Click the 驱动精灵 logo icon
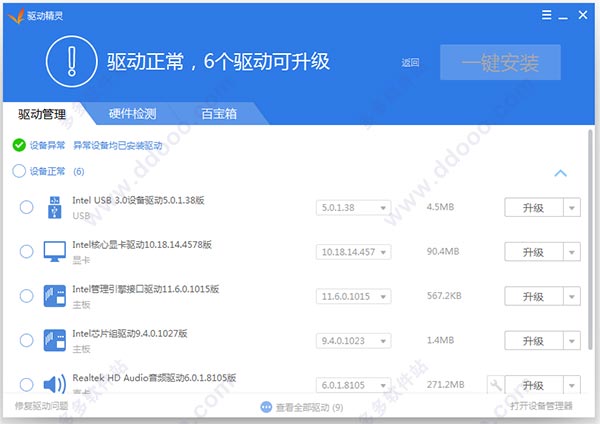The width and height of the screenshot is (600, 424). coord(16,15)
